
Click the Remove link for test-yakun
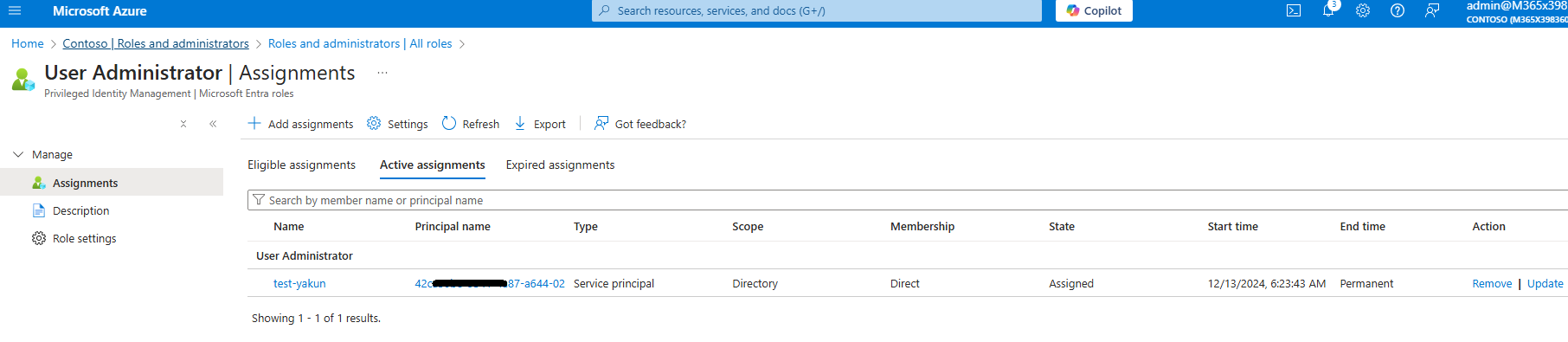click(1492, 283)
